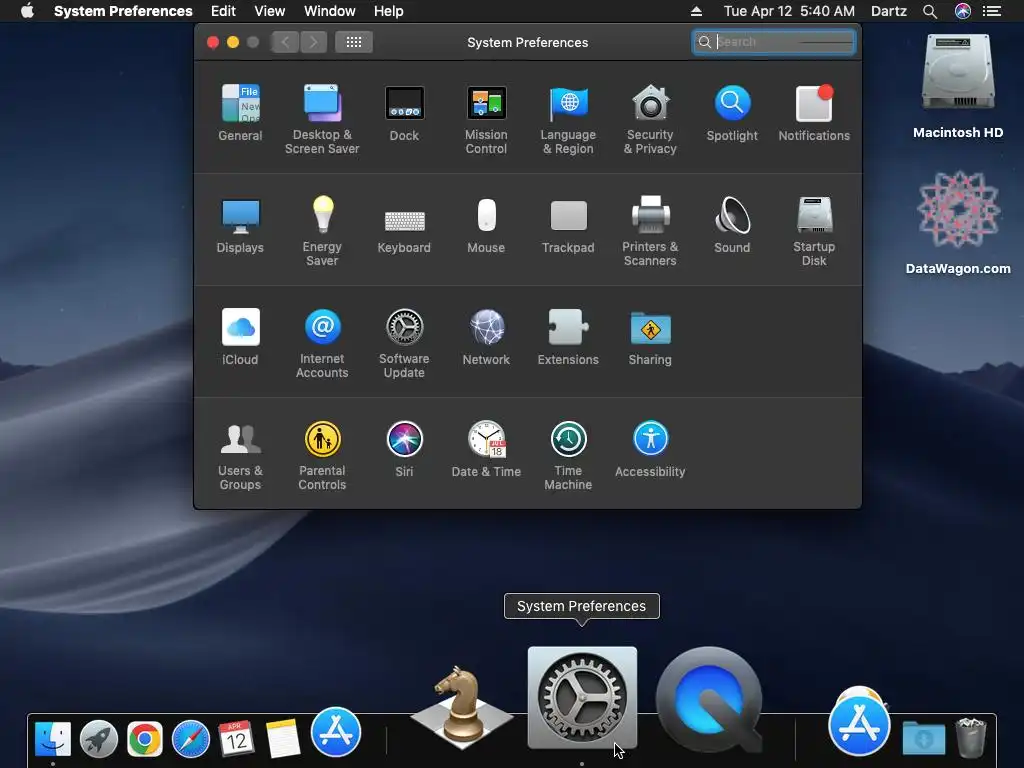Open the Apple menu
Screen dimensions: 1024x768
pyautogui.click(x=27, y=11)
